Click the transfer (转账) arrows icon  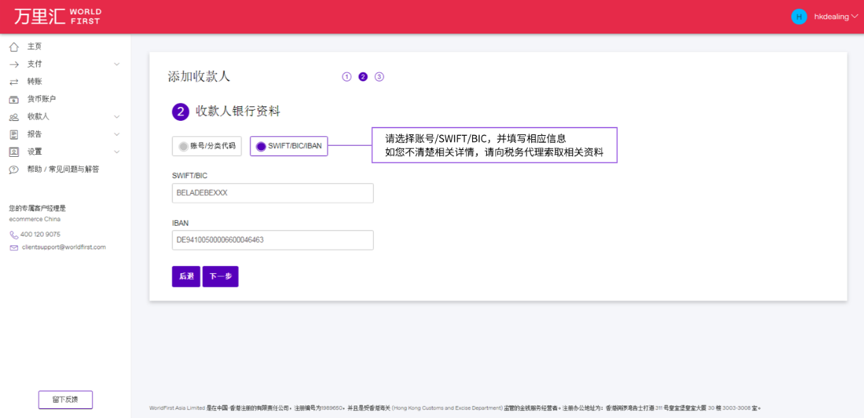pos(13,81)
